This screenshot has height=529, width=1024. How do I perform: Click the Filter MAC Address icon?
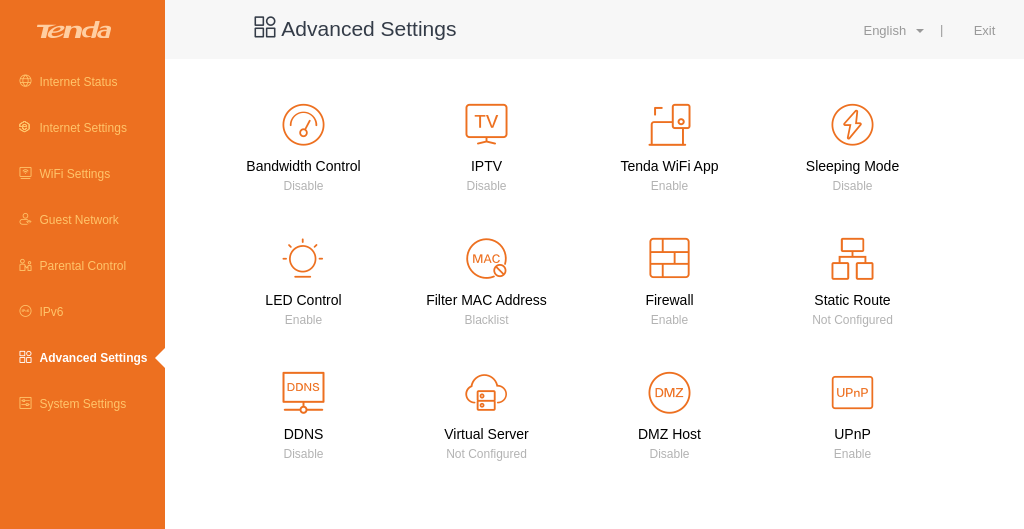(x=486, y=259)
